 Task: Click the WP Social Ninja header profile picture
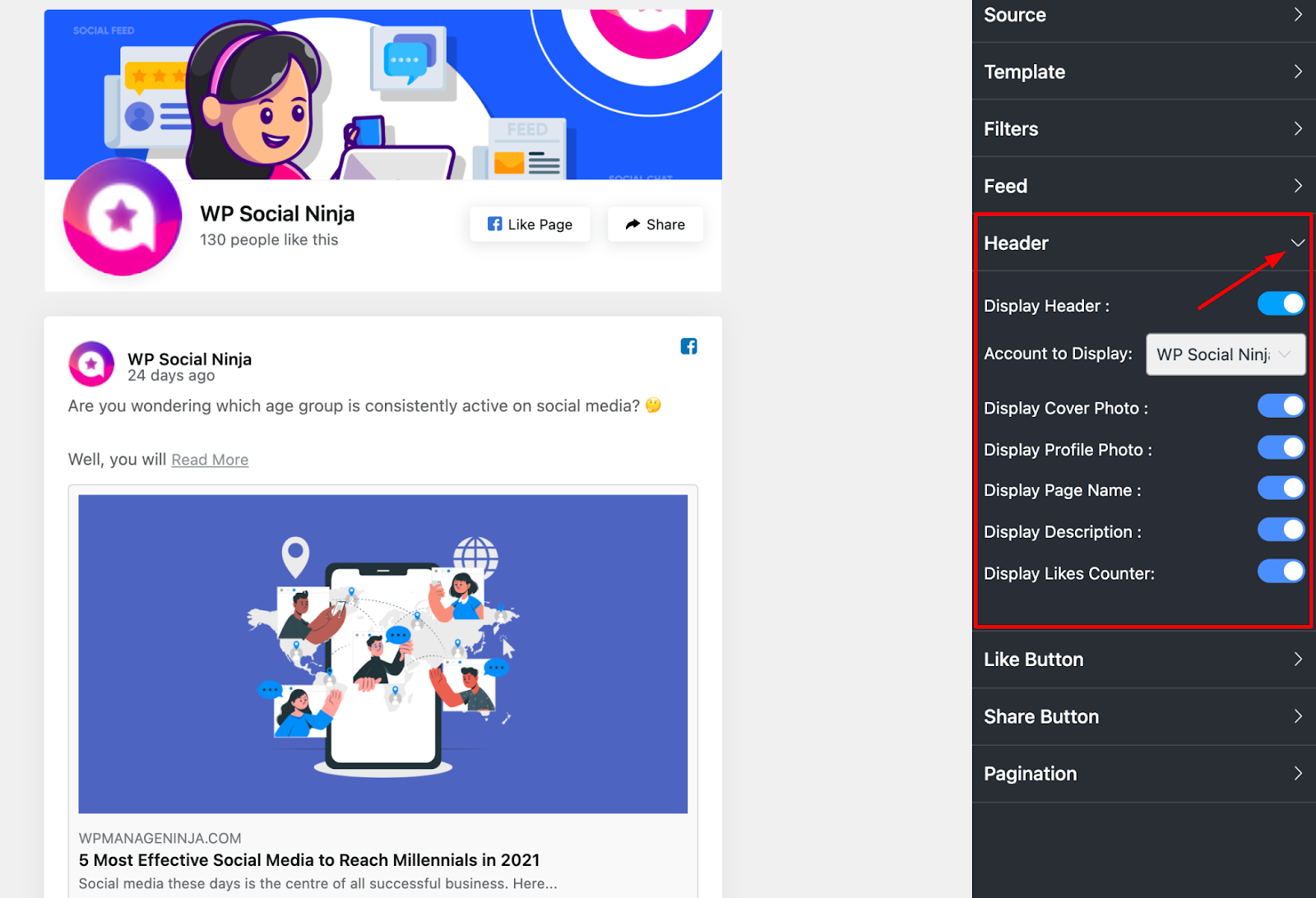123,217
